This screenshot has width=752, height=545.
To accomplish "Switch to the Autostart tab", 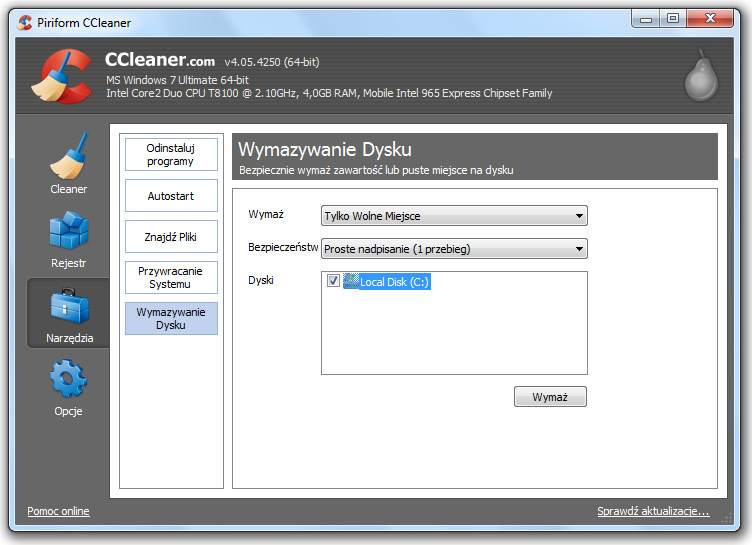I will (x=171, y=196).
